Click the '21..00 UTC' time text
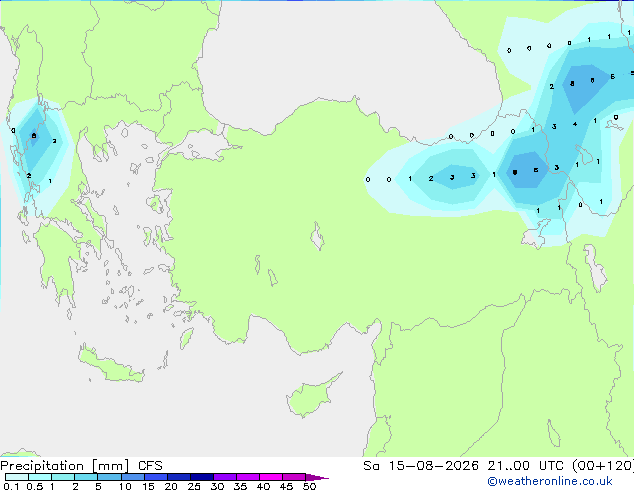This screenshot has width=634, height=490. [524, 466]
